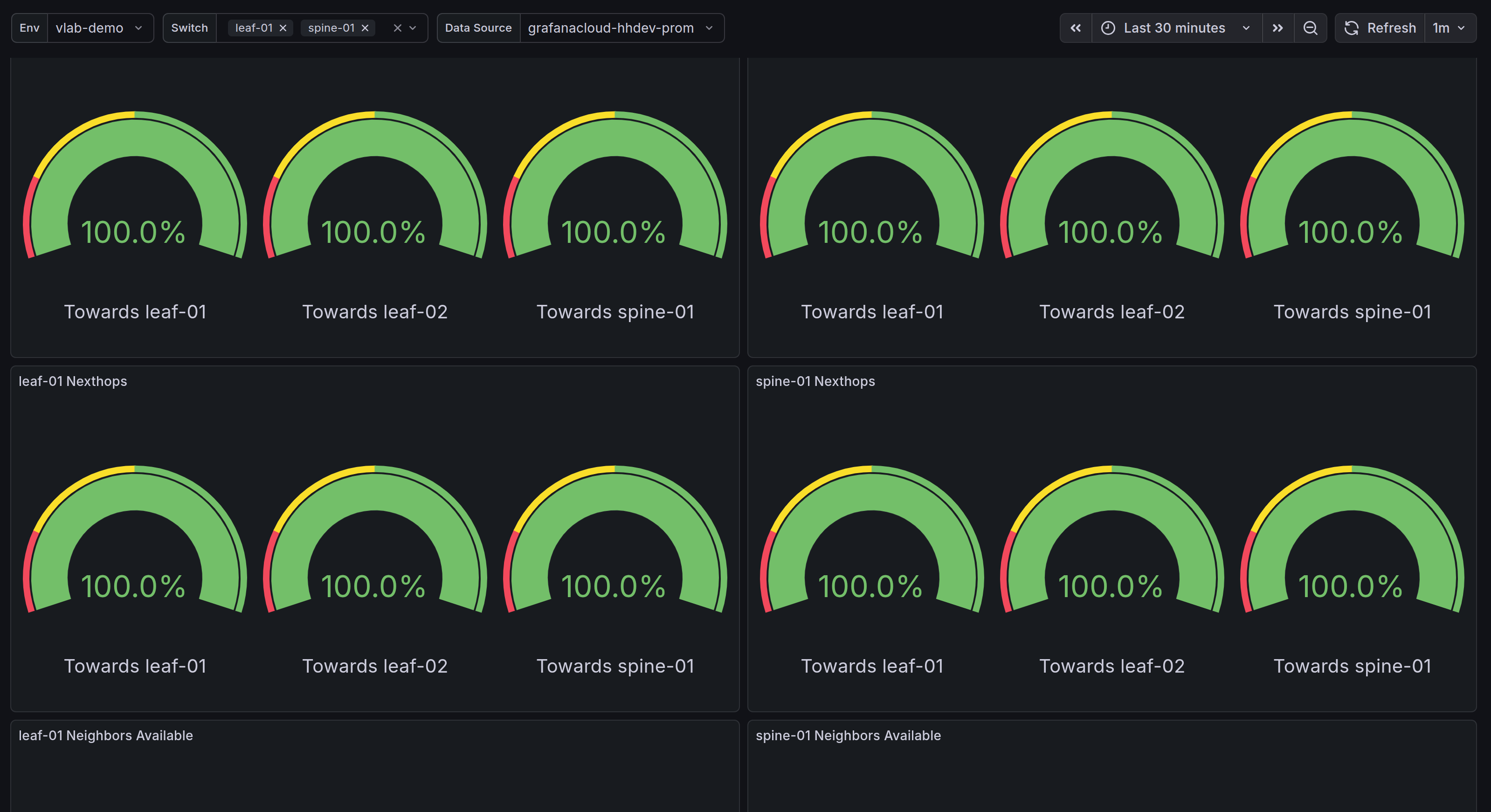Click leaf-01 Nexthops gauge Towards leaf-02

(x=374, y=556)
